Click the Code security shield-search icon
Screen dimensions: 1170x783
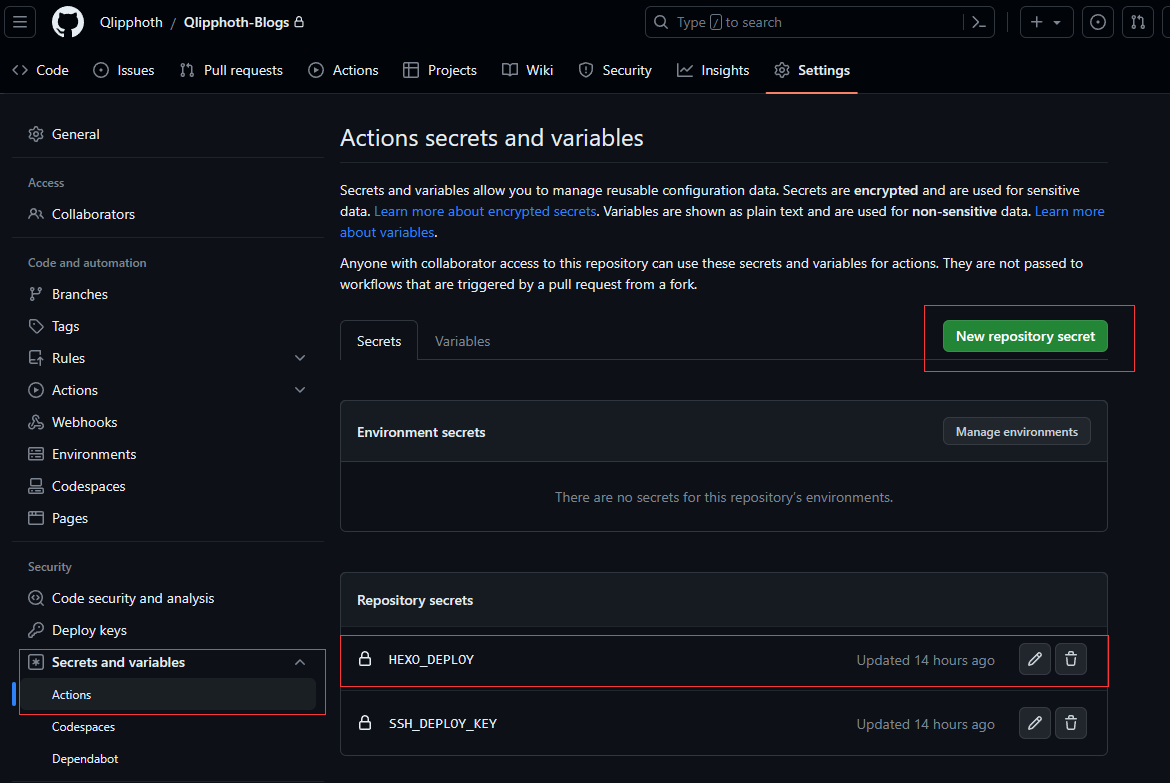tap(36, 599)
